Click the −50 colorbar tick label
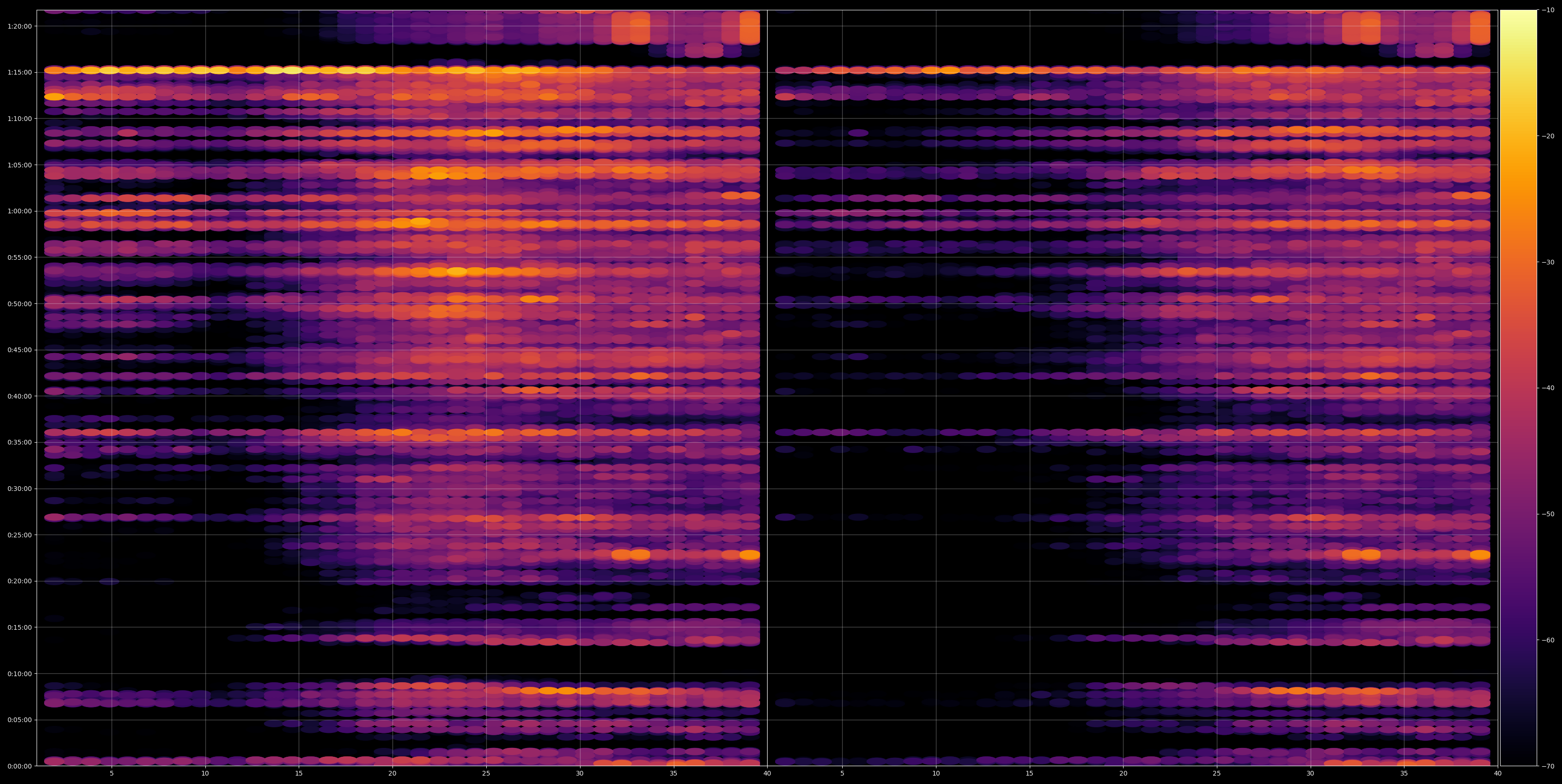This screenshot has width=1562, height=784. 1548,514
